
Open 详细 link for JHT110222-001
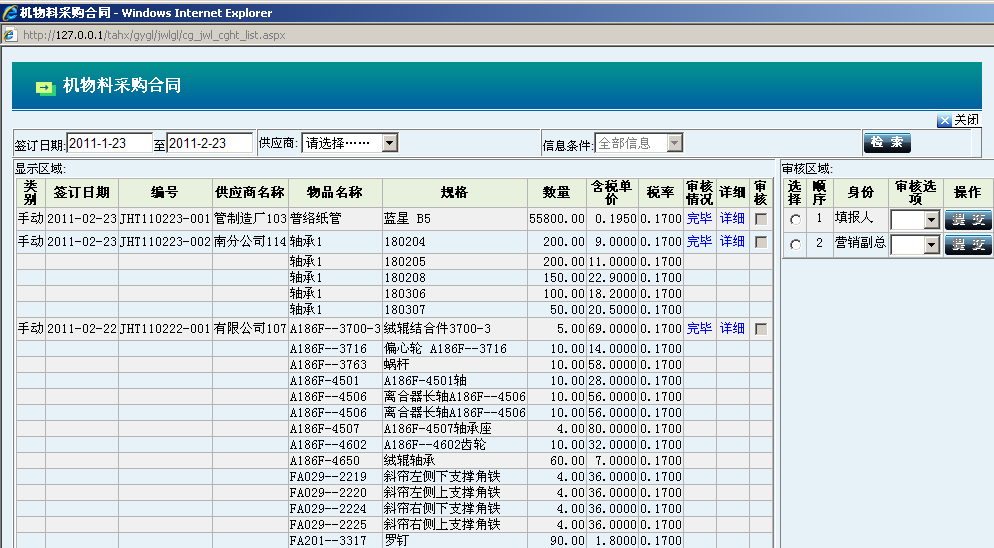click(x=732, y=328)
